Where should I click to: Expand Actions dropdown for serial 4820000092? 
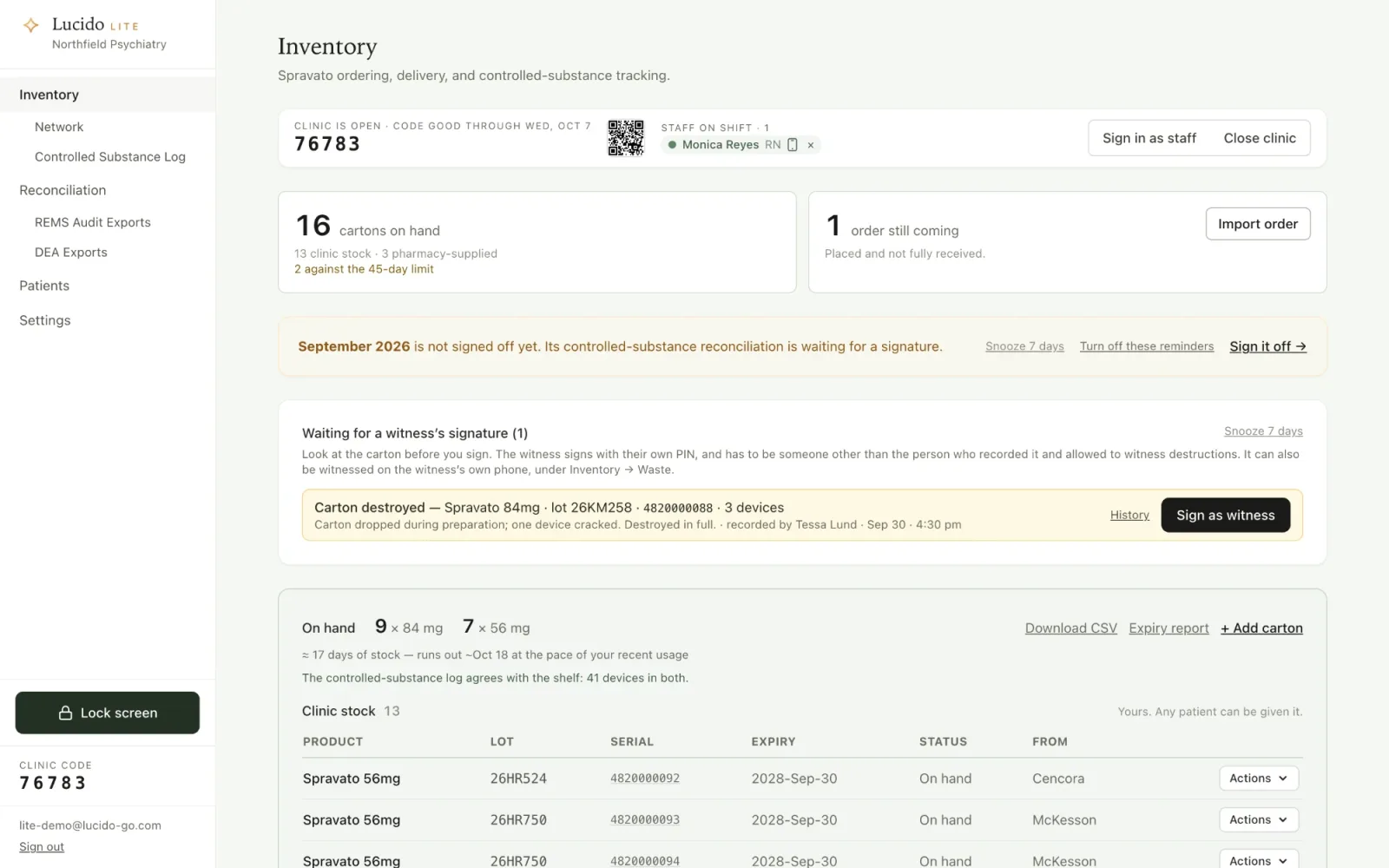pyautogui.click(x=1259, y=779)
